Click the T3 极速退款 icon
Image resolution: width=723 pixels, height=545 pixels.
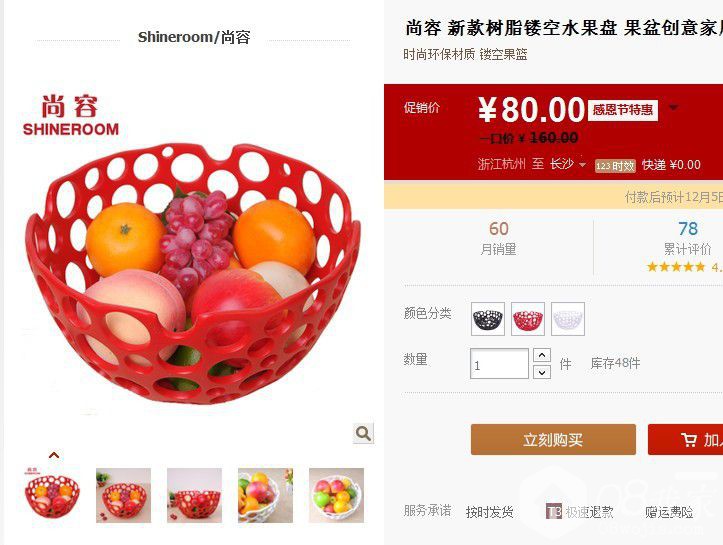(x=553, y=511)
